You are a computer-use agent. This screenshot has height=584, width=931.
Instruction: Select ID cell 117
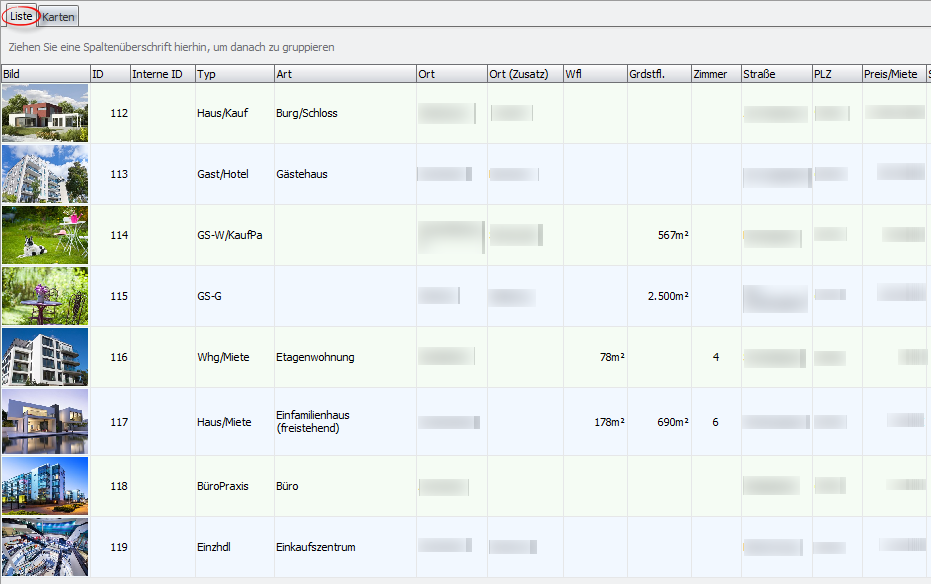(110, 422)
